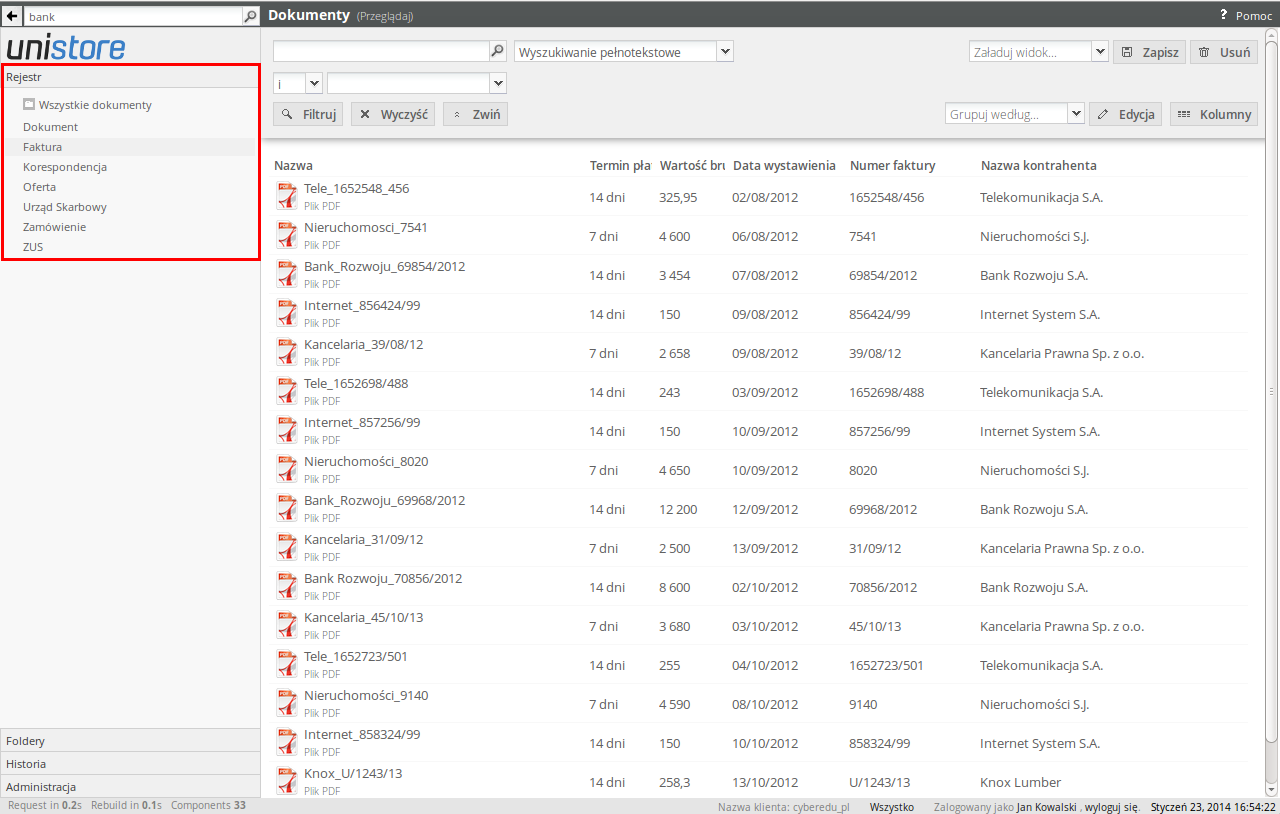Click PDF icon of Nieruchomości_8020
1280x814 pixels.
click(x=287, y=469)
